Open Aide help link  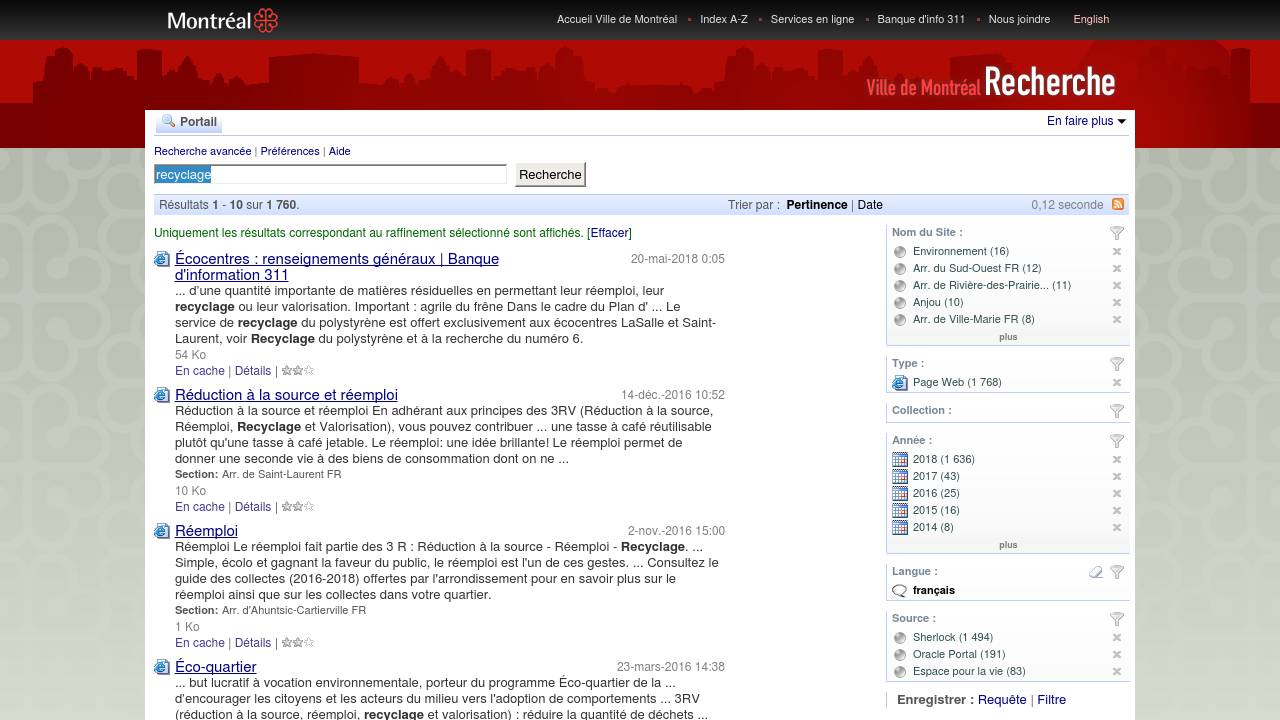(340, 151)
